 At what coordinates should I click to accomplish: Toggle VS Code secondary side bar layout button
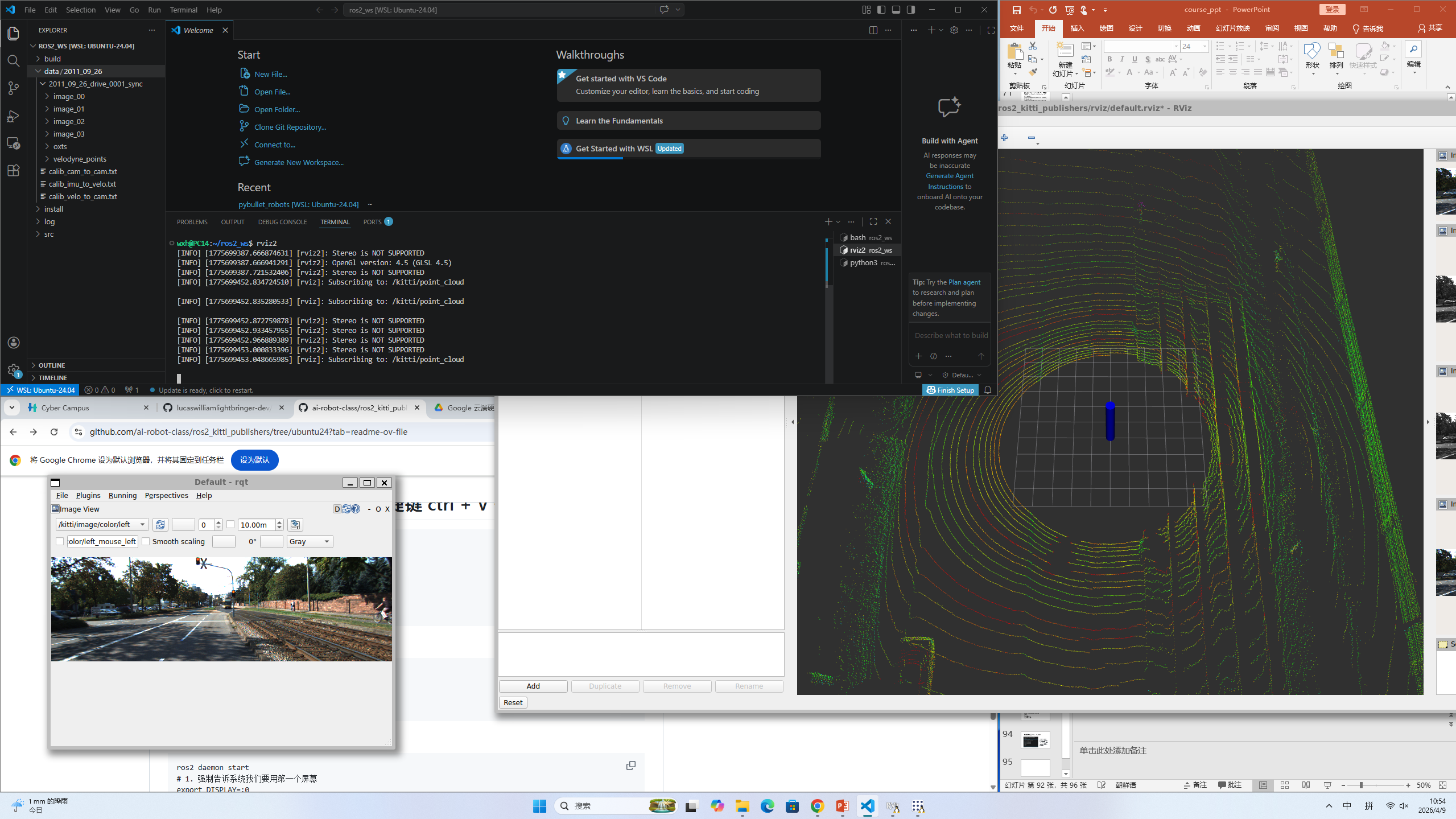911,10
